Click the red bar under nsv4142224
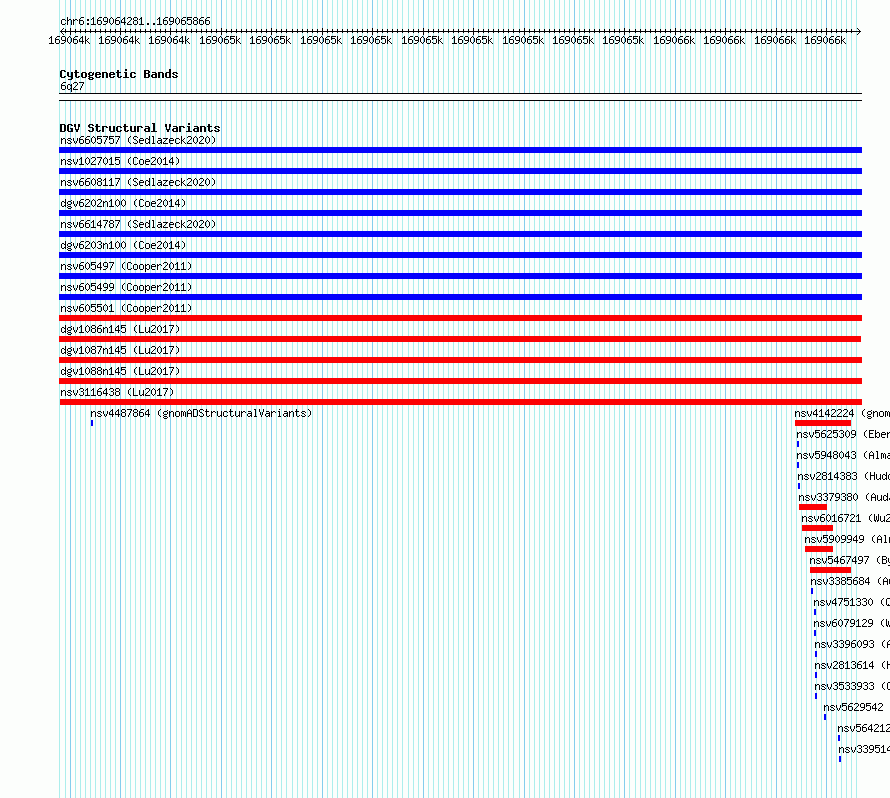The height and width of the screenshot is (798, 890). point(822,423)
